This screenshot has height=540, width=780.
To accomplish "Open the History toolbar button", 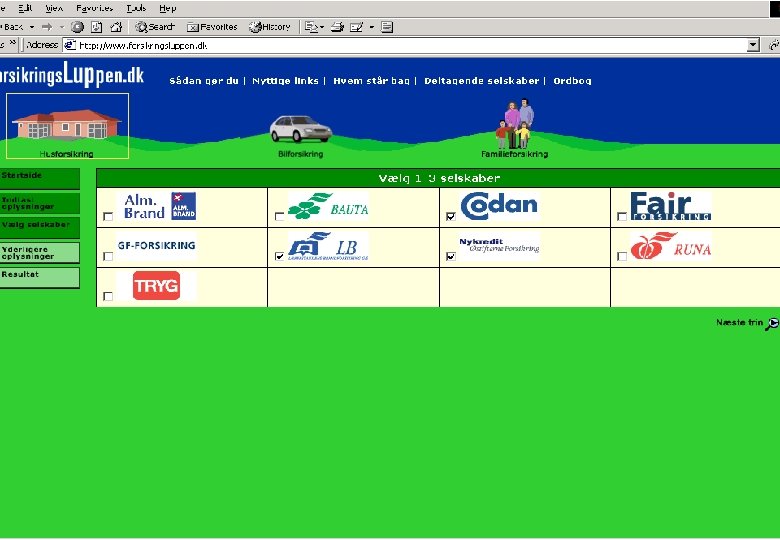I will pyautogui.click(x=270, y=27).
